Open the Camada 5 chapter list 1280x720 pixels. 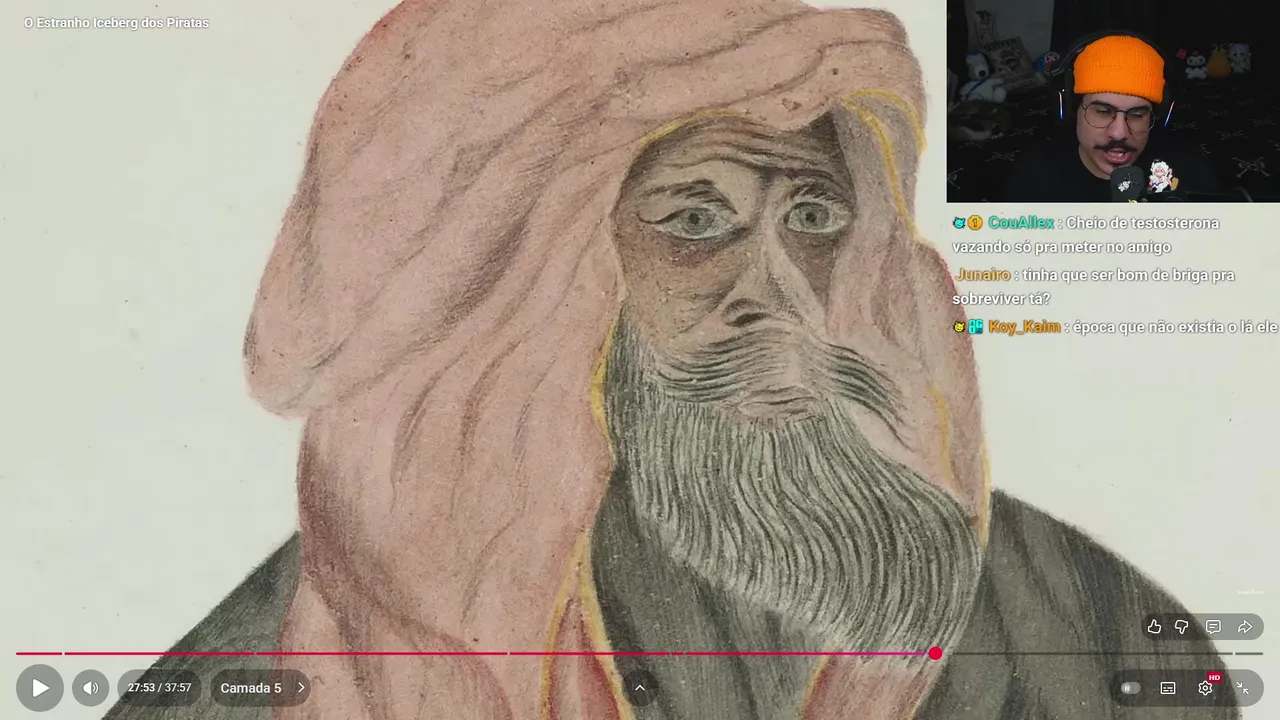pyautogui.click(x=261, y=688)
